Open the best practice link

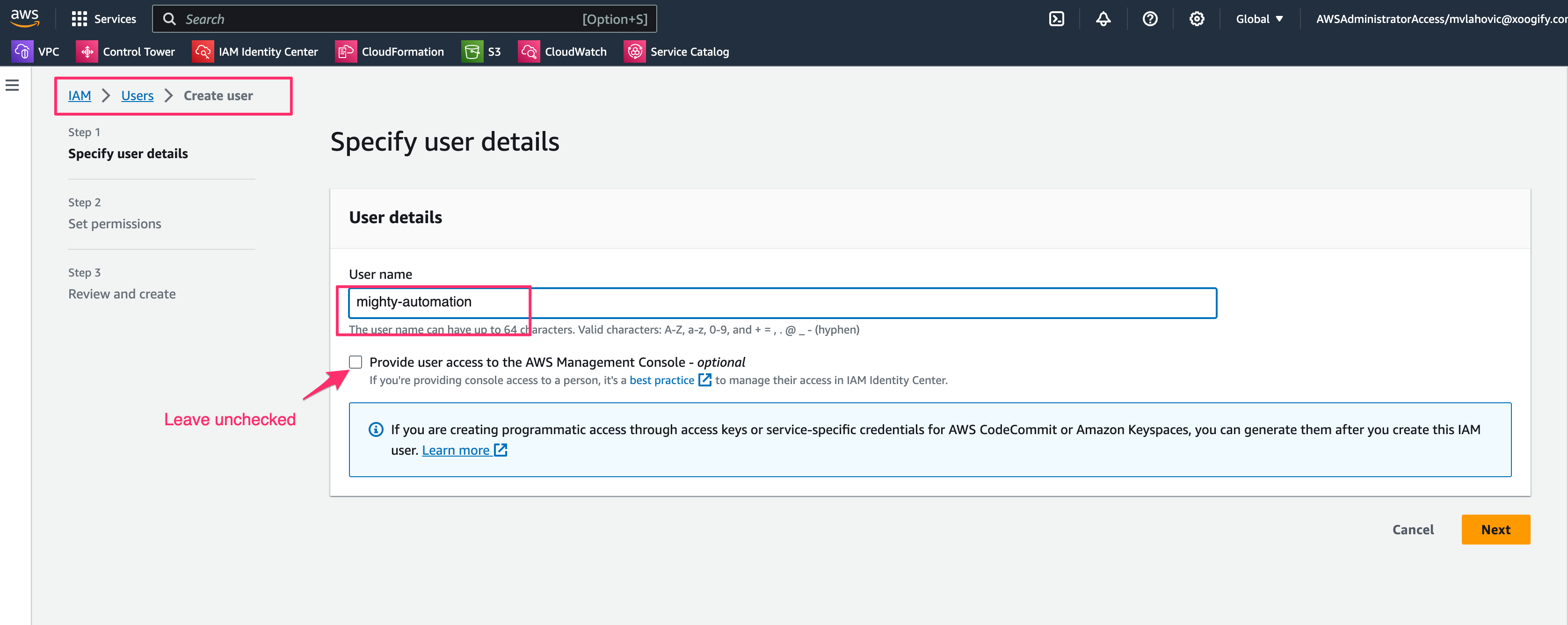[x=661, y=380]
